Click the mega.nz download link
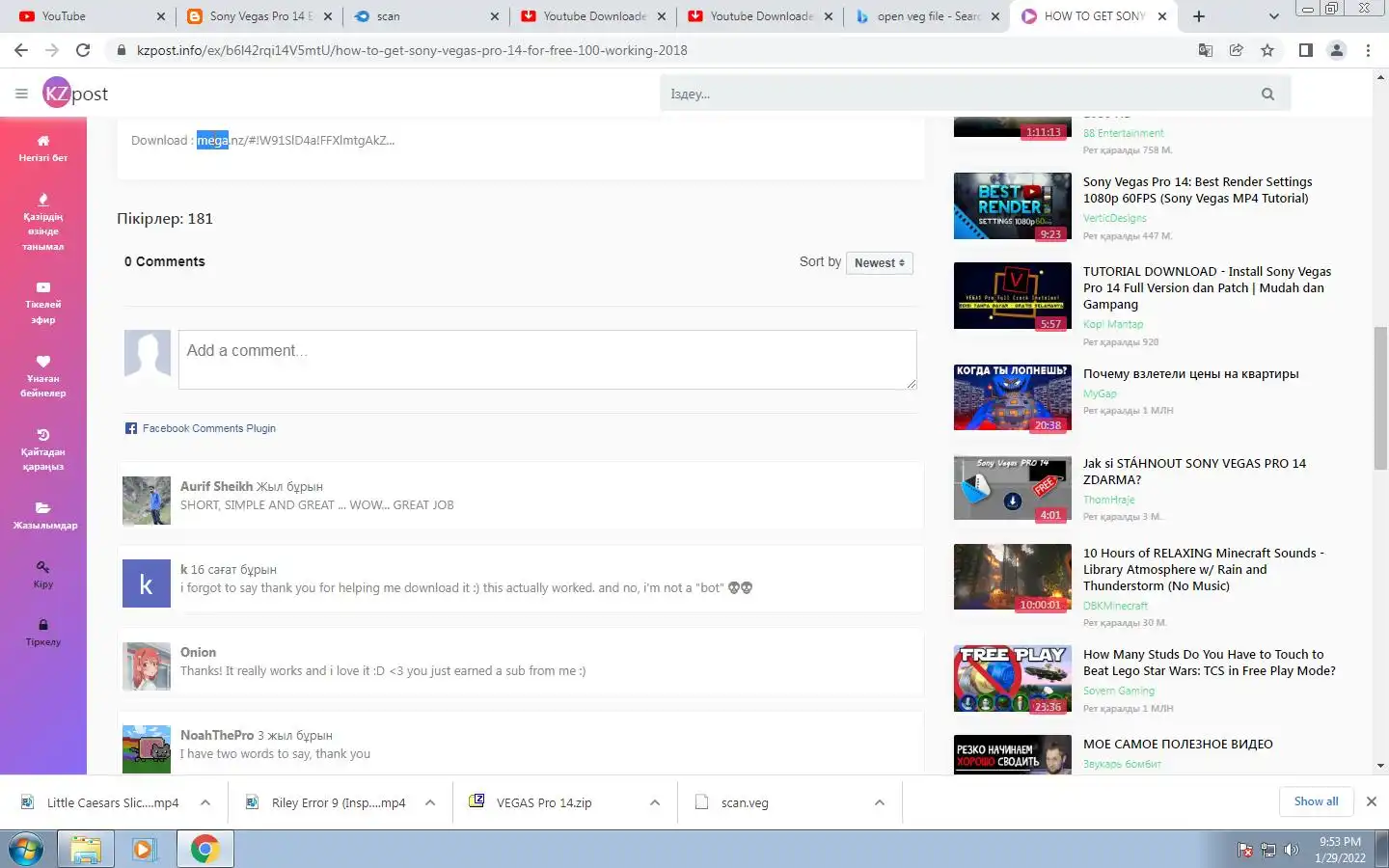Screen dimensions: 1389x868 tap(295, 140)
